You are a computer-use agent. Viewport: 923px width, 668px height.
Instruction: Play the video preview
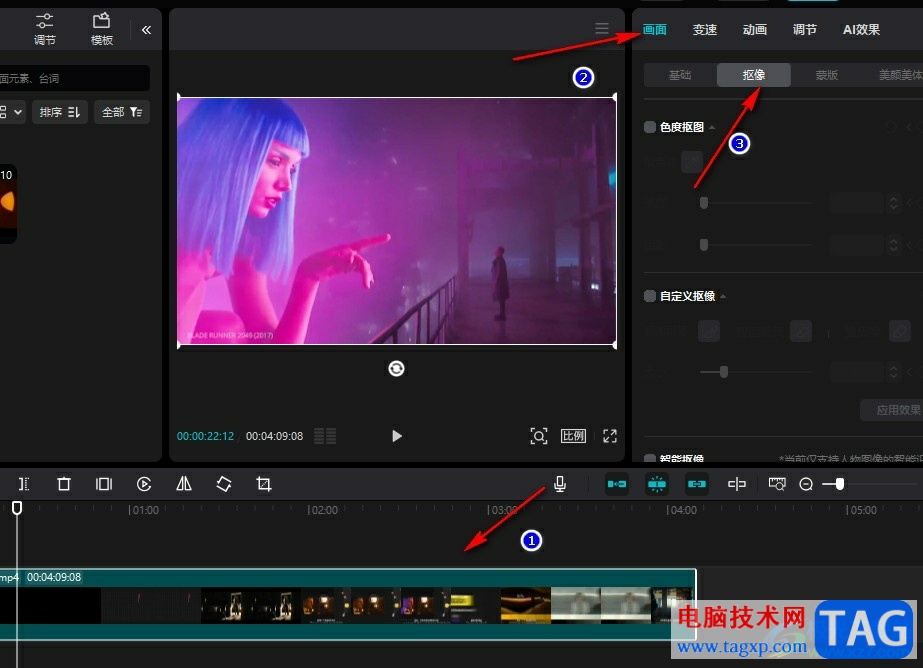coord(397,436)
